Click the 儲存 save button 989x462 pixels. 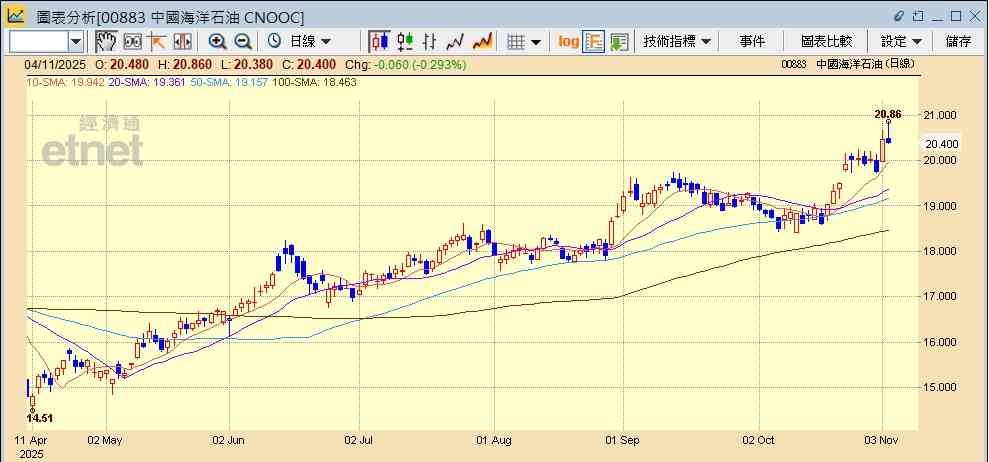(958, 41)
